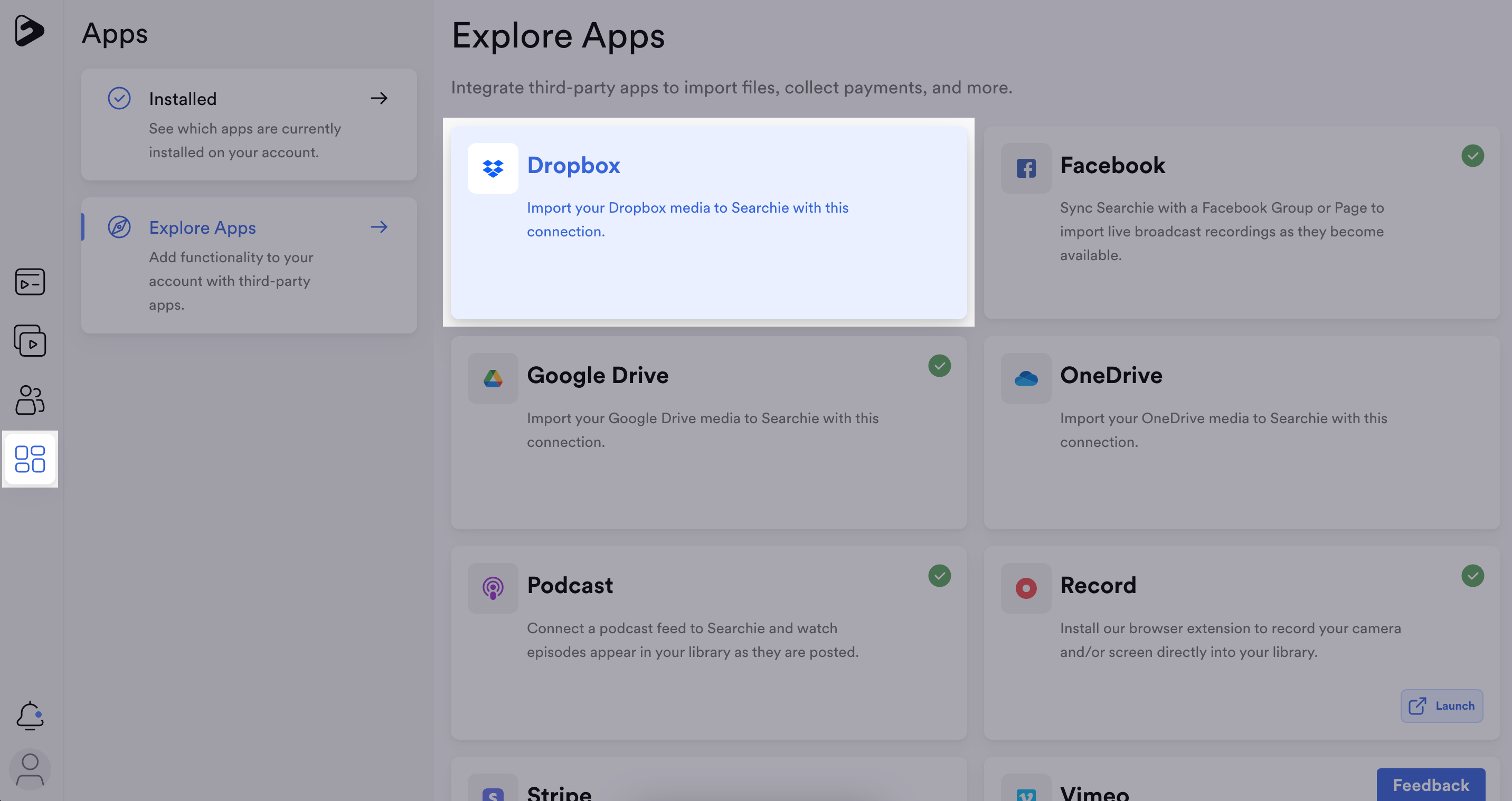
Task: Click Podcast installed green checkmark
Action: pyautogui.click(x=940, y=576)
